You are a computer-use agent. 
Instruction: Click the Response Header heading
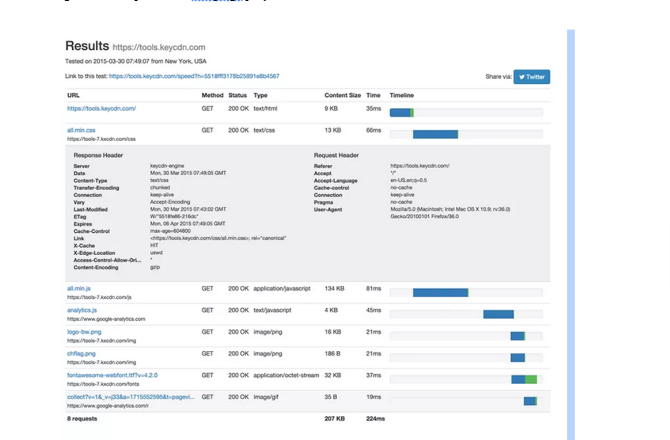point(98,155)
